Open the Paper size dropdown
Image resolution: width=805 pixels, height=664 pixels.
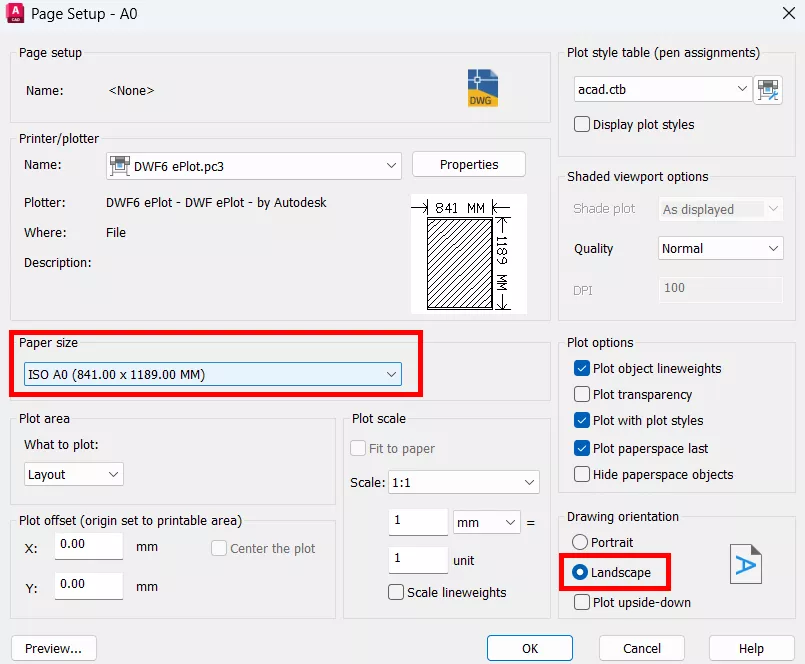213,375
